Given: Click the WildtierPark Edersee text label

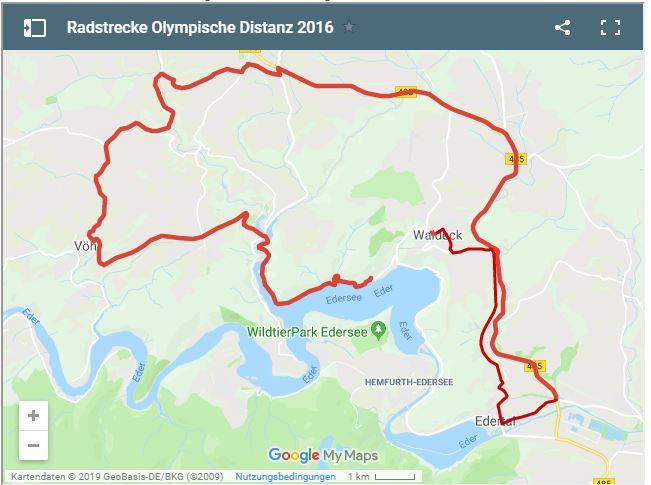Looking at the screenshot, I should click(x=307, y=332).
